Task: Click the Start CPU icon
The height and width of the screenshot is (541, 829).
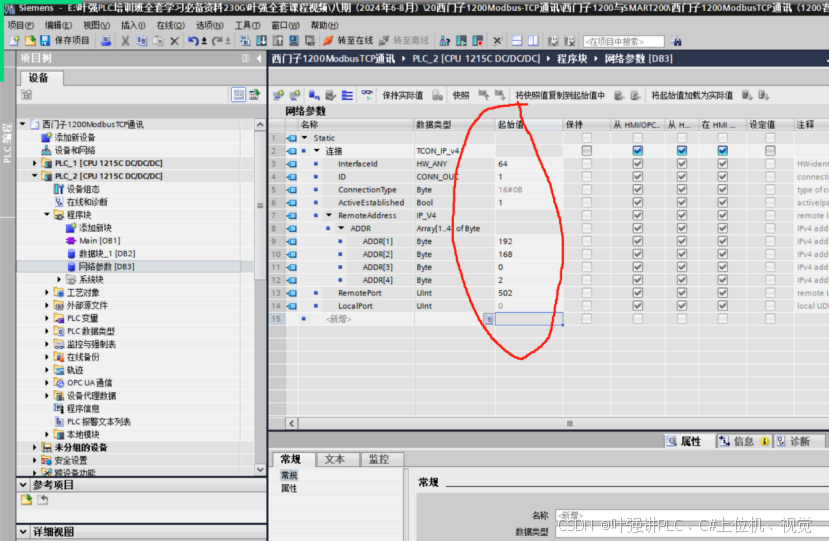Action: 462,41
